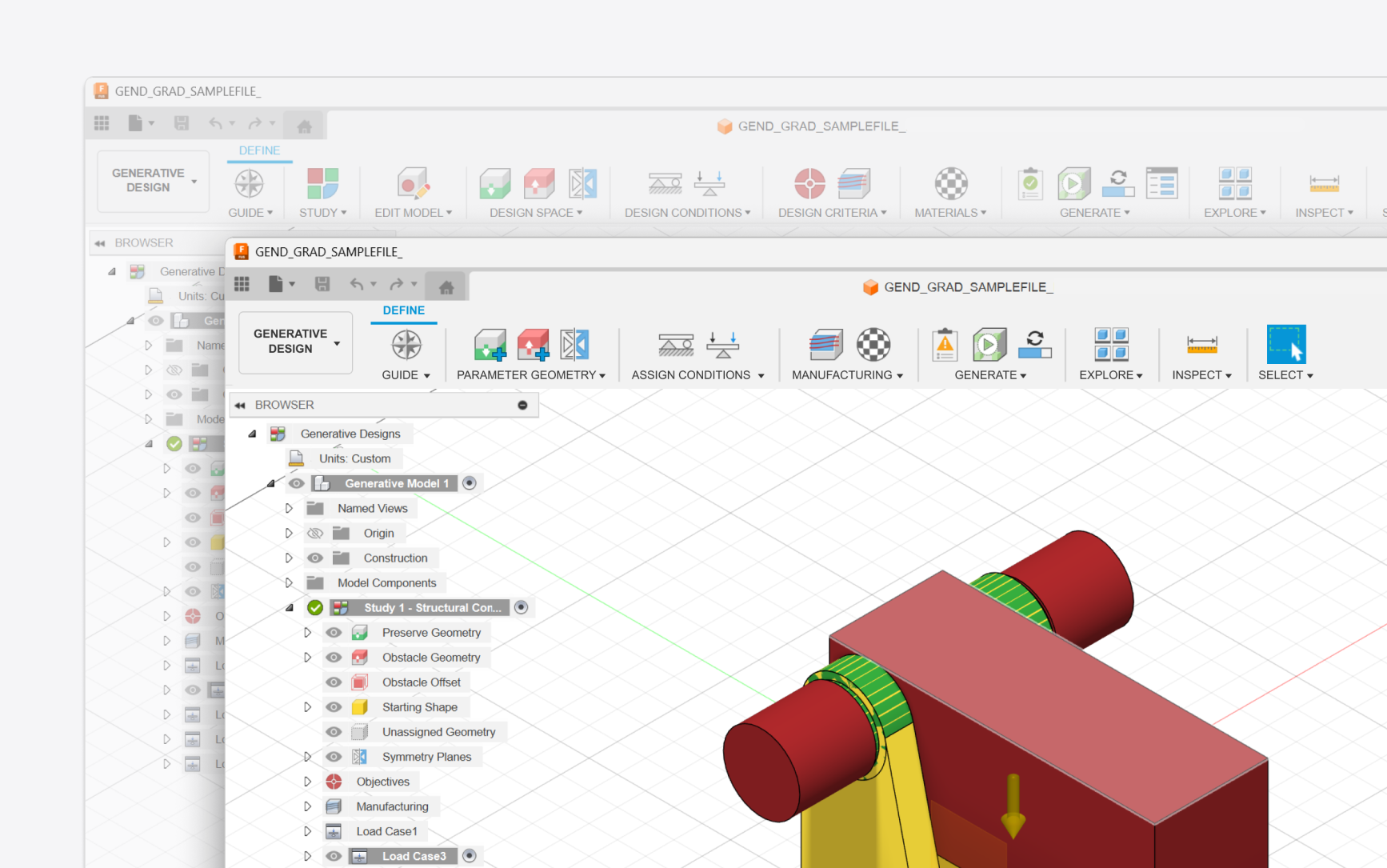The image size is (1387, 868).
Task: Select Units: Custom tree item
Action: click(354, 458)
